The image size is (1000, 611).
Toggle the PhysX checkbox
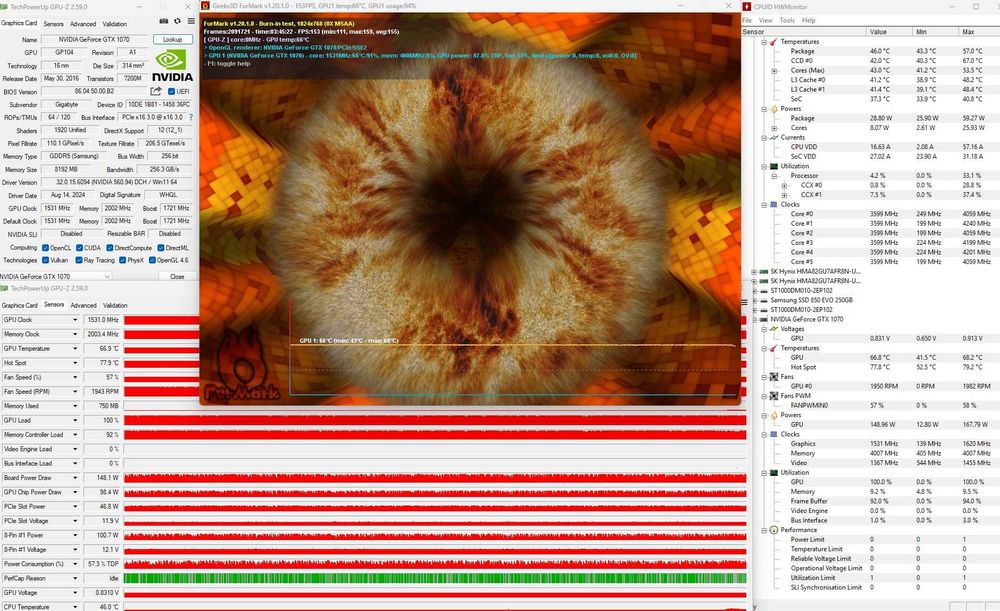pos(122,260)
